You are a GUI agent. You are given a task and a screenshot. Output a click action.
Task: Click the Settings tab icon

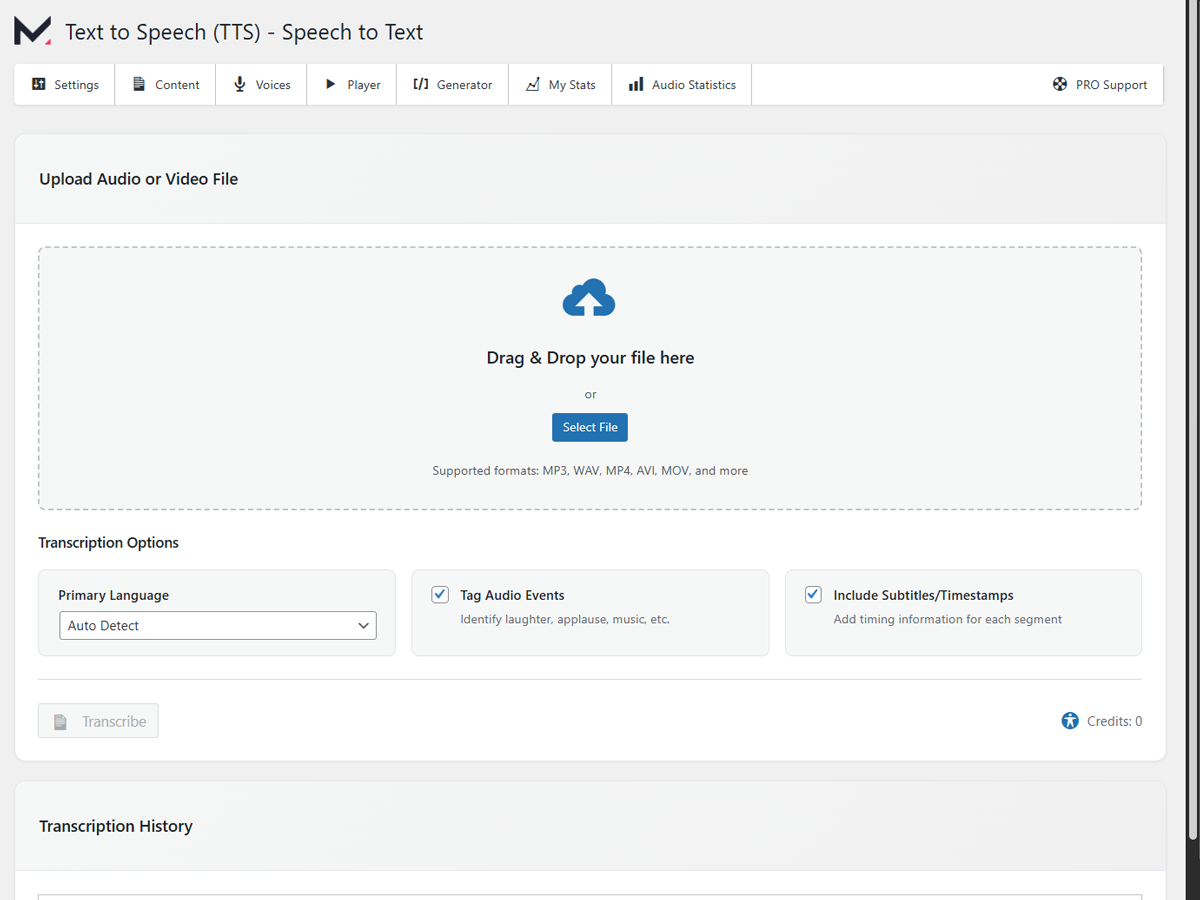[38, 84]
